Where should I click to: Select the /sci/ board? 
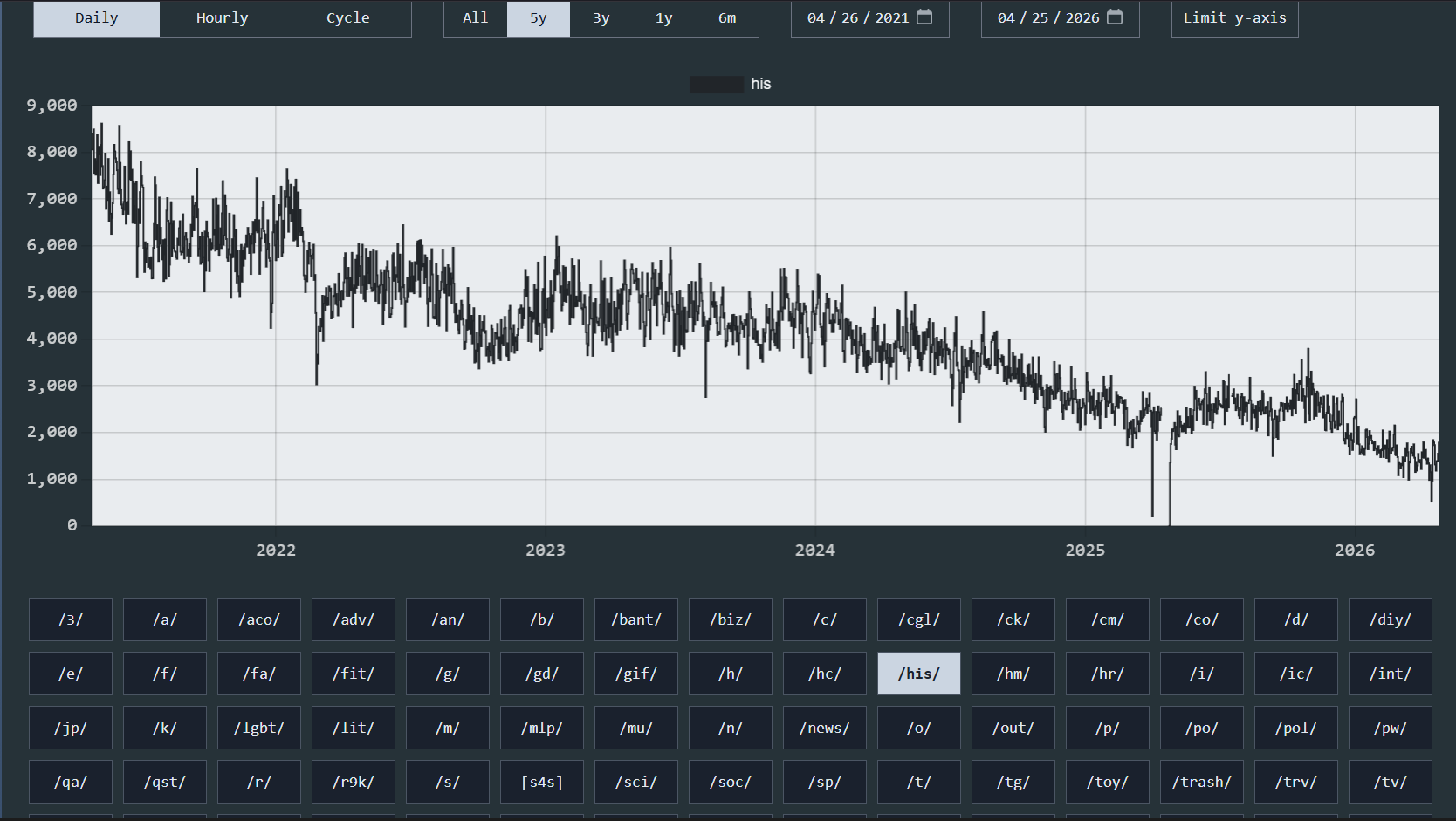(x=636, y=782)
